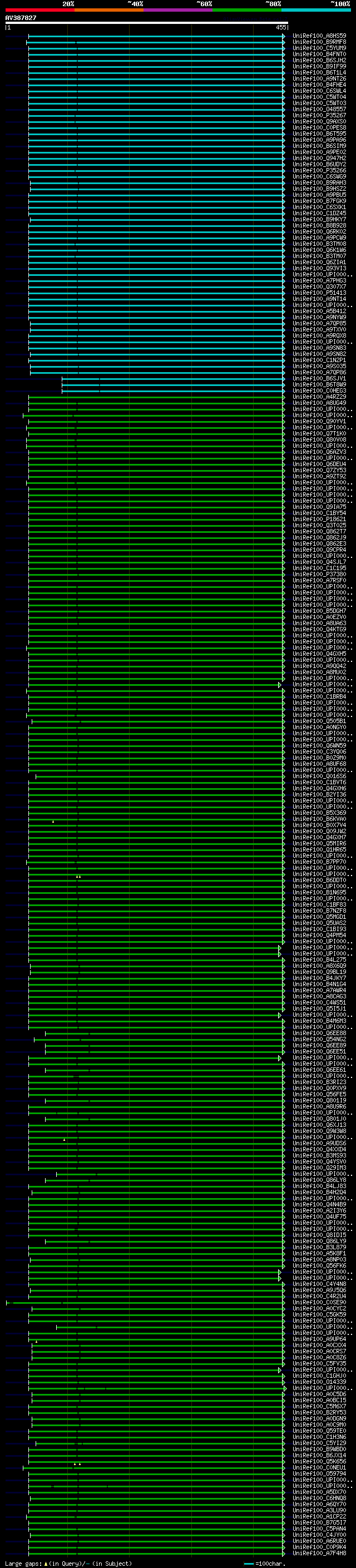Click hit label UniRef100_C1DZ45
356x1568 pixels.
pyautogui.click(x=319, y=214)
